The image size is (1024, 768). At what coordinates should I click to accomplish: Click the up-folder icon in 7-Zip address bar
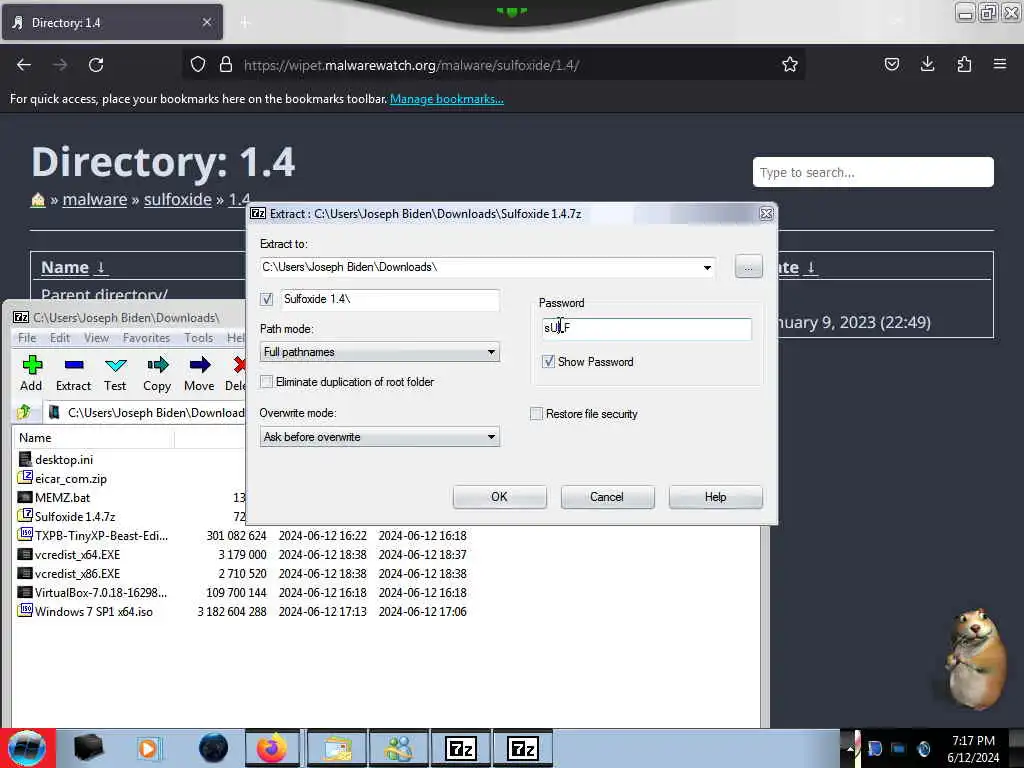point(24,412)
